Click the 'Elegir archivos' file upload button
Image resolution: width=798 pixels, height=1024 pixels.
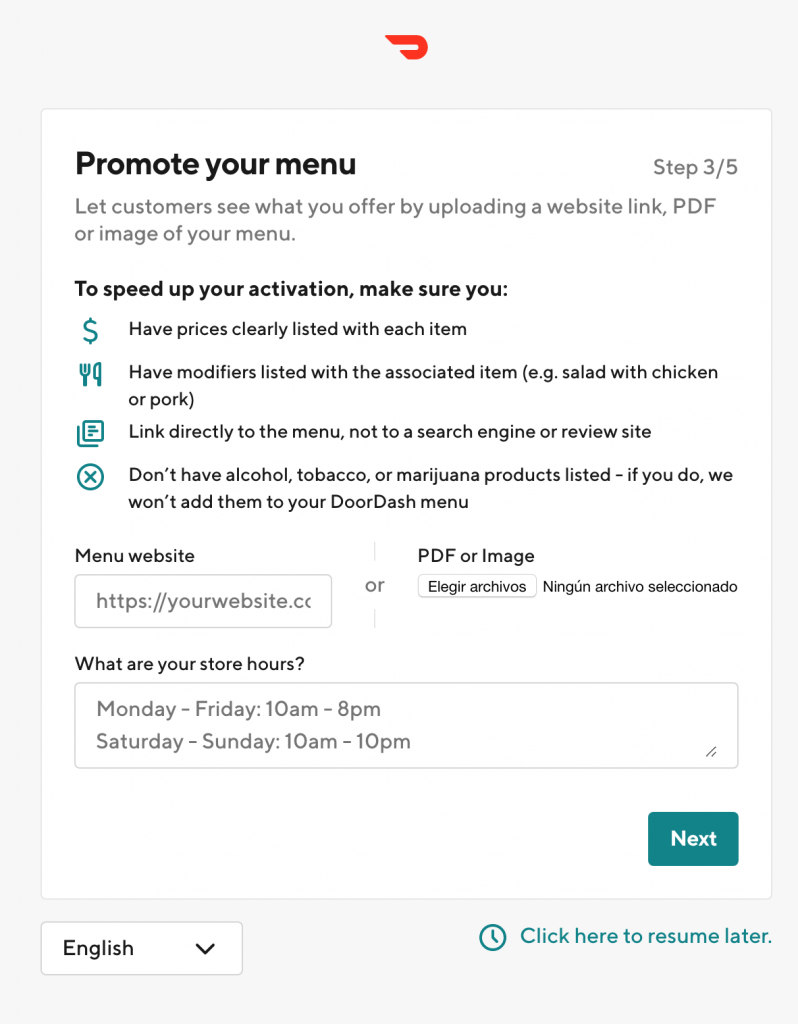[477, 587]
